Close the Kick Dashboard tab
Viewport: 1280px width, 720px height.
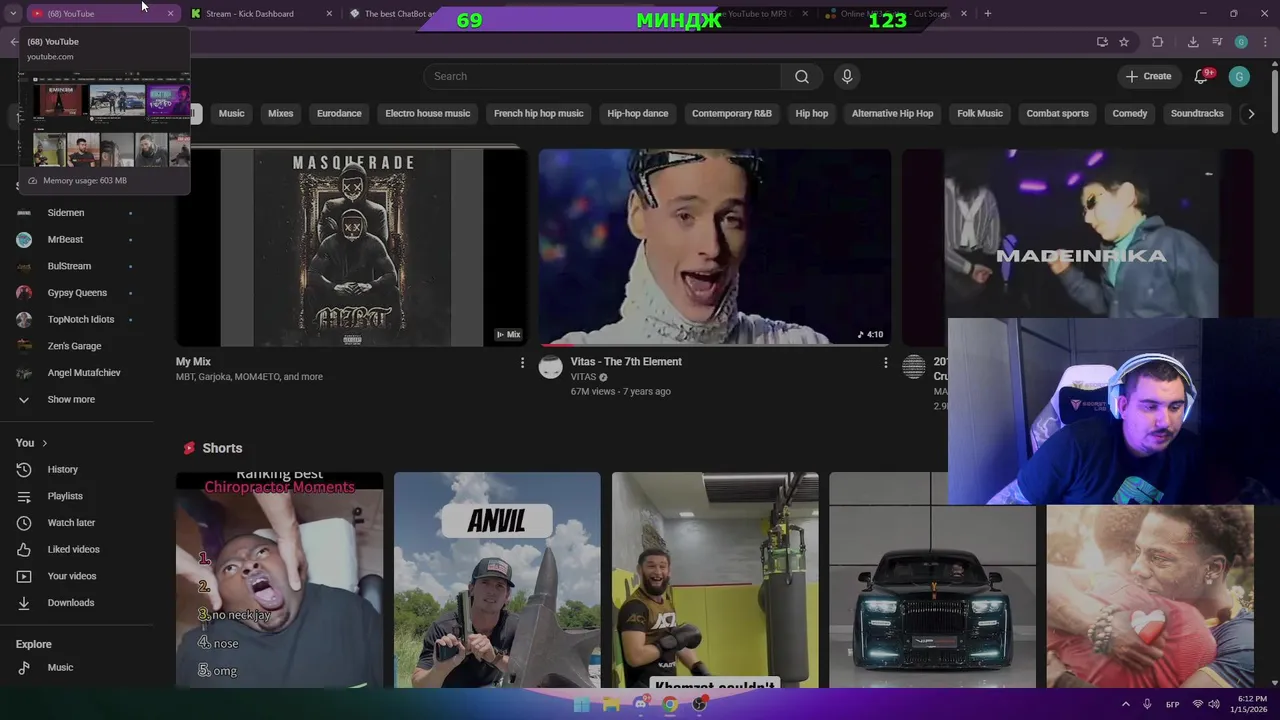(x=330, y=14)
